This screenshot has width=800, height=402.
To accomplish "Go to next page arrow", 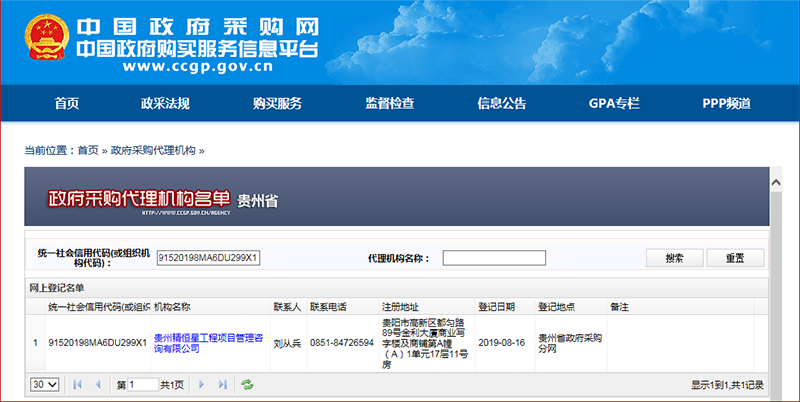I will coord(202,385).
